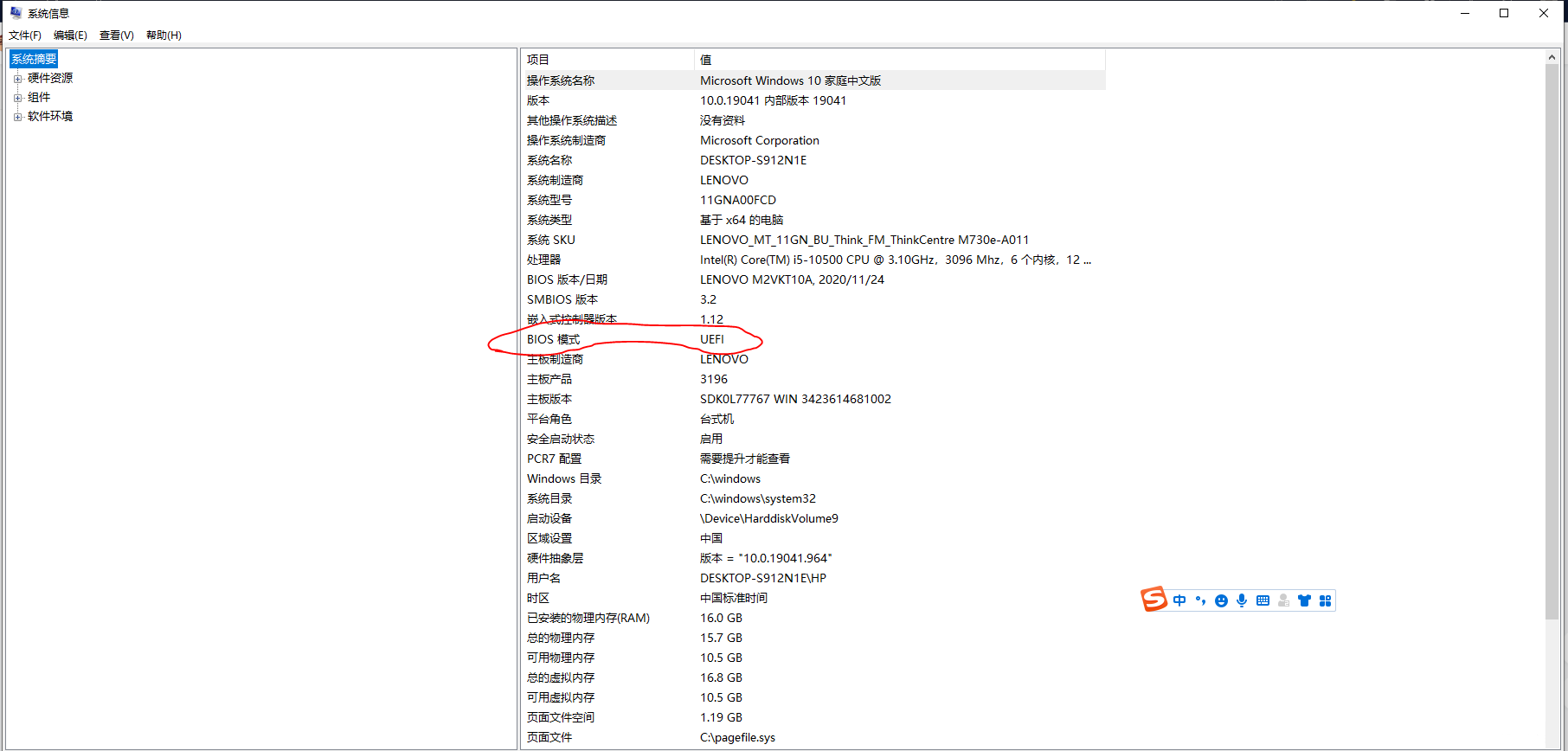Expand the 组件 tree node

click(17, 98)
